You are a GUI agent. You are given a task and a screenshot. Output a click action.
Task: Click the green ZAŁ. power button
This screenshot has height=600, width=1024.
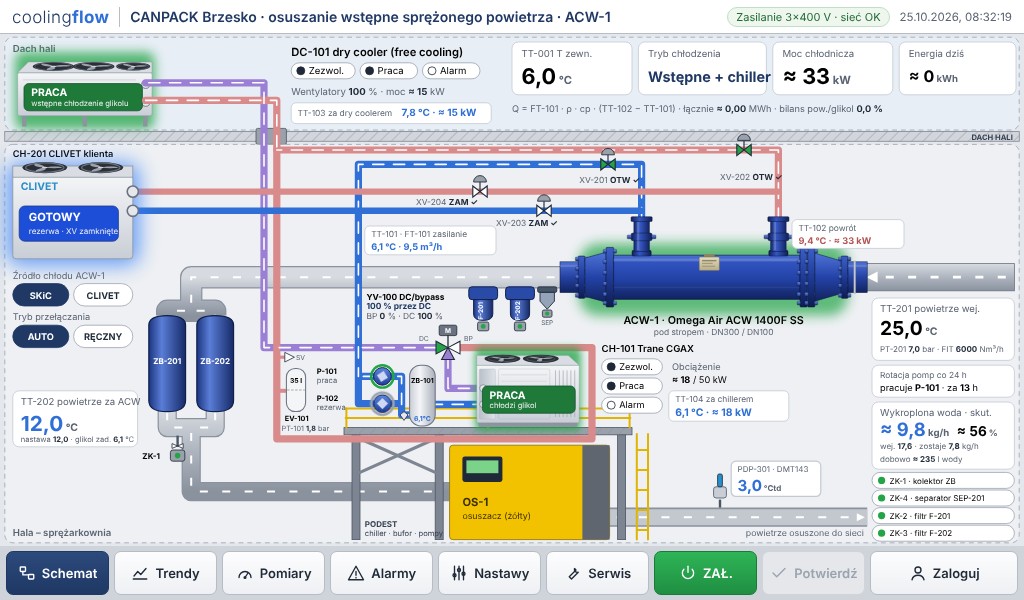tap(705, 573)
